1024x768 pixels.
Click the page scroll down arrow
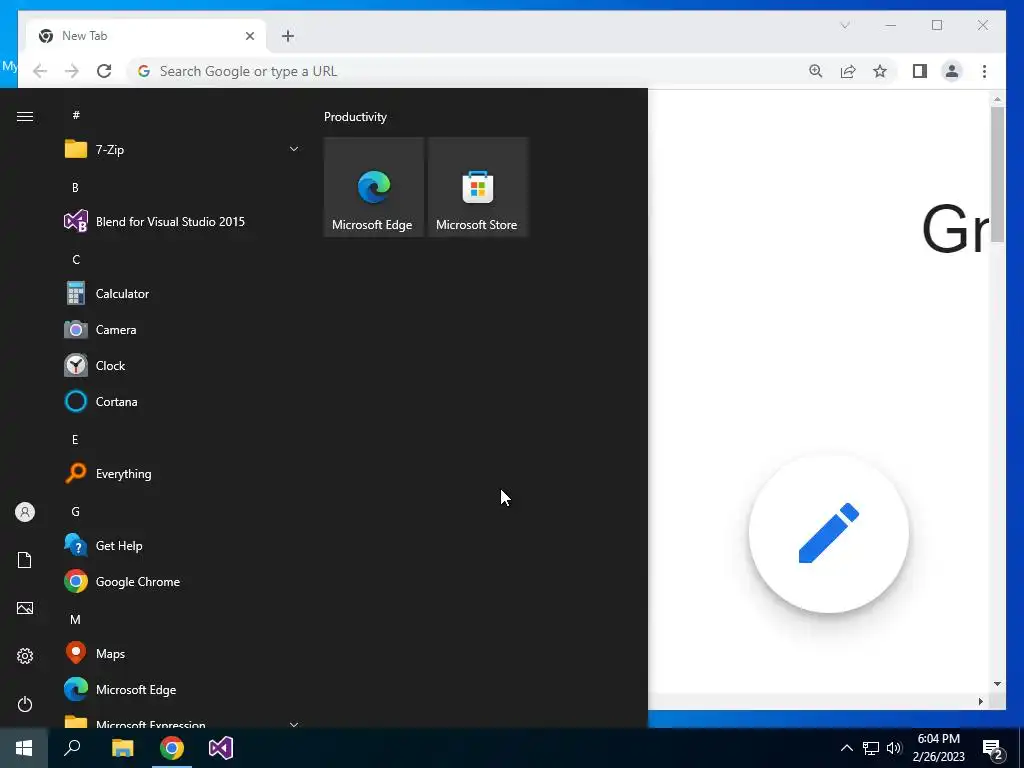pos(997,684)
